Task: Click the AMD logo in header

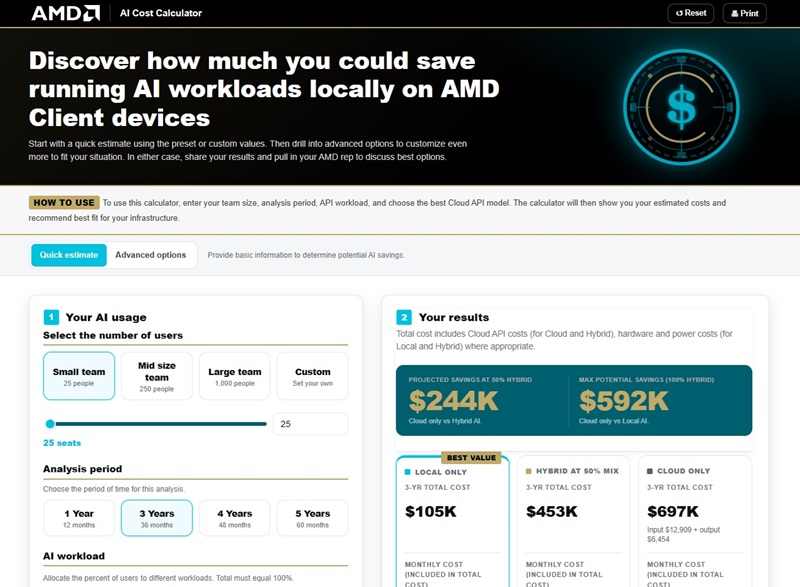Action: (66, 13)
